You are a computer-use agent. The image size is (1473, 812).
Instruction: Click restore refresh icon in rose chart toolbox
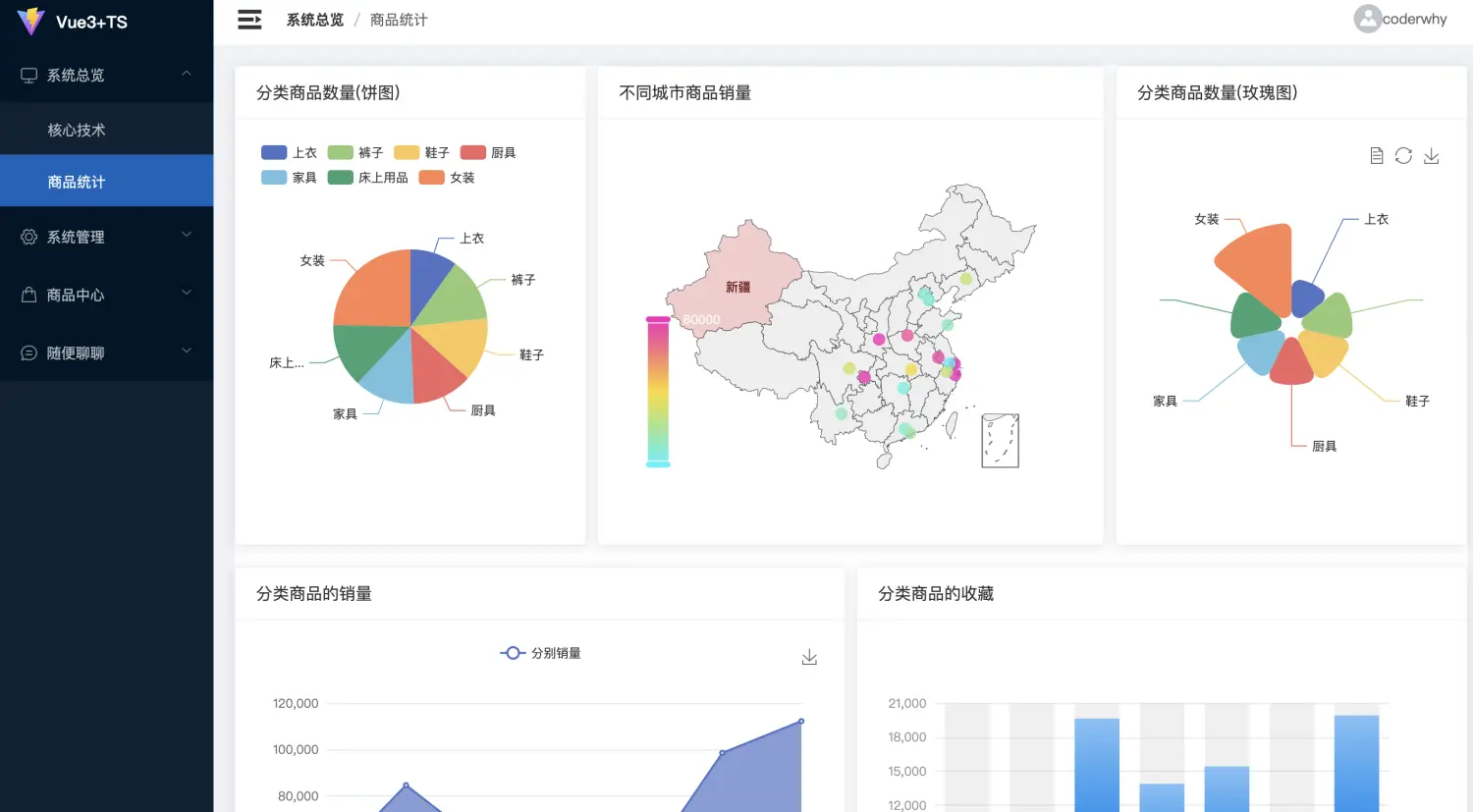pyautogui.click(x=1403, y=156)
